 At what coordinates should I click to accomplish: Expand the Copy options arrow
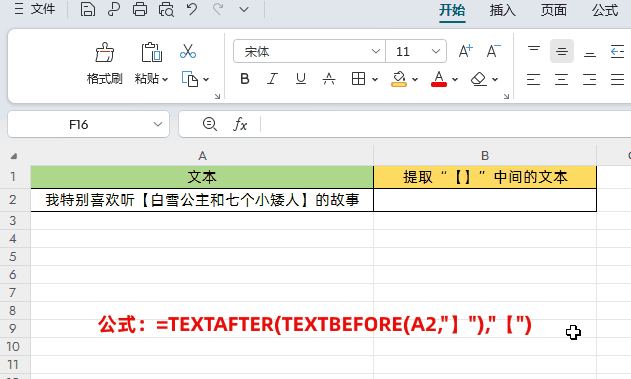[206, 80]
